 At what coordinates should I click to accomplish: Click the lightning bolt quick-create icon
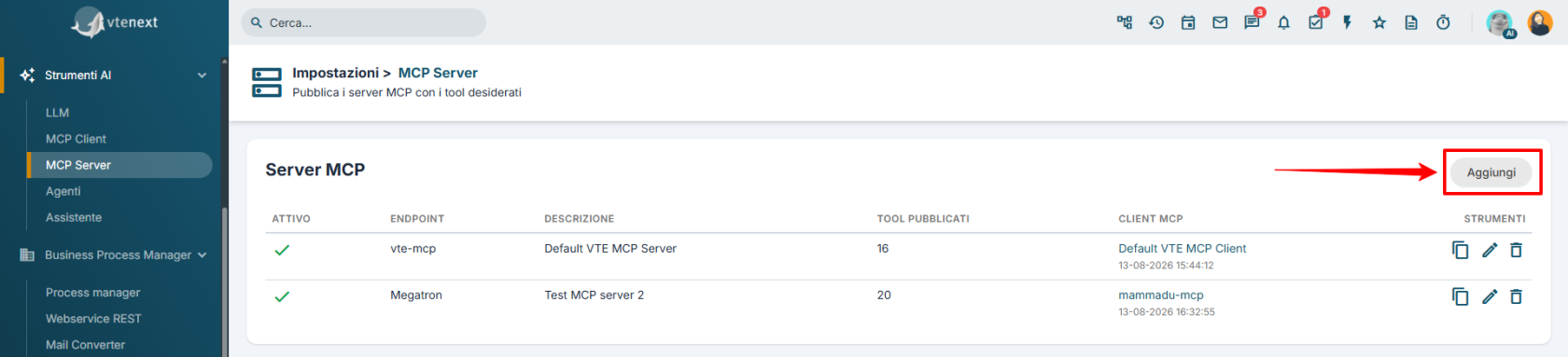[x=1348, y=22]
